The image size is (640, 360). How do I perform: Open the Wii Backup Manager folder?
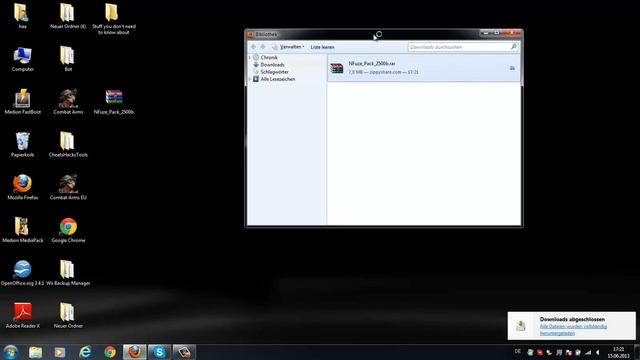[68, 273]
